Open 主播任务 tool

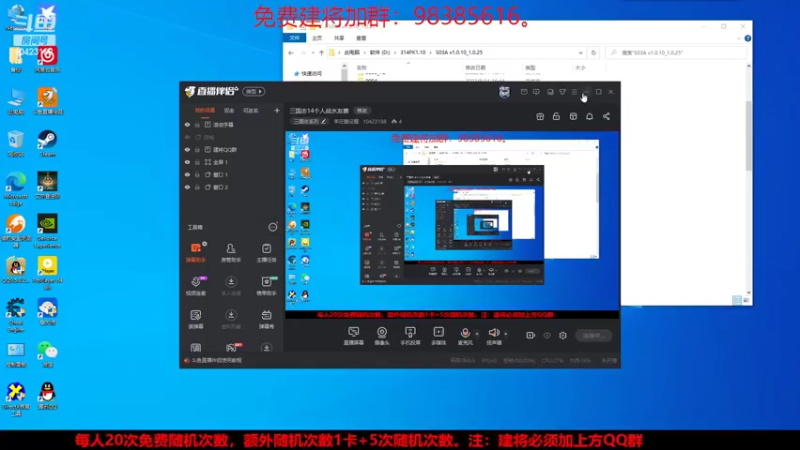[266, 253]
